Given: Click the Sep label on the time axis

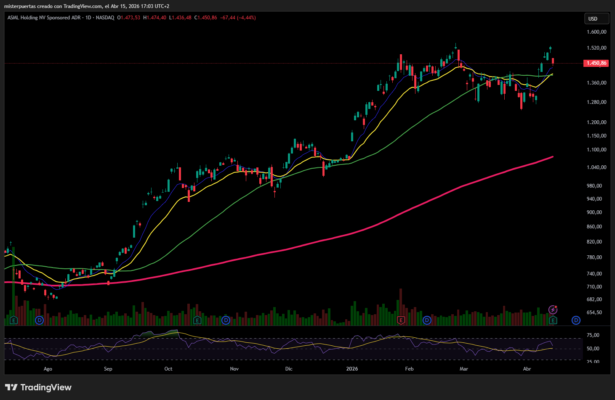Looking at the screenshot, I should [108, 368].
